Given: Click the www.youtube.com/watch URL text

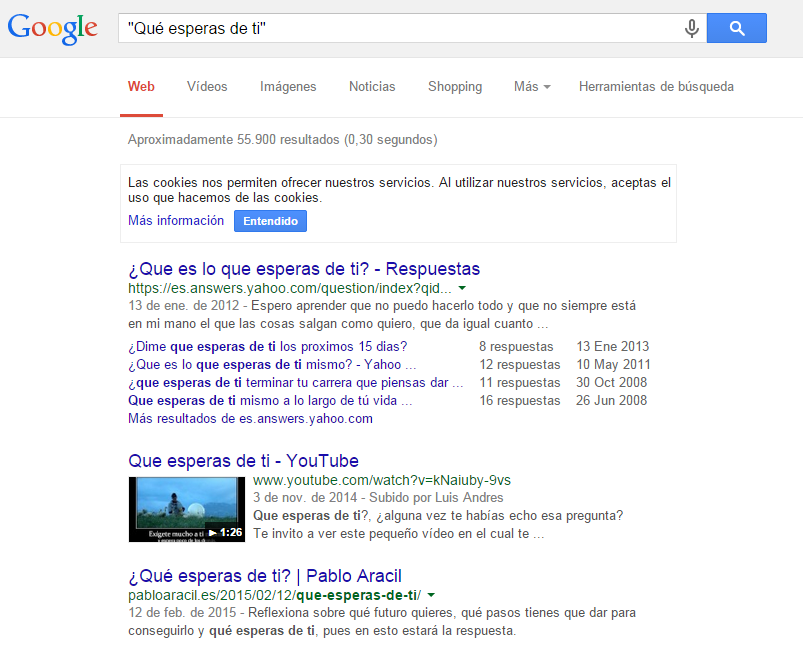Looking at the screenshot, I should [x=382, y=480].
